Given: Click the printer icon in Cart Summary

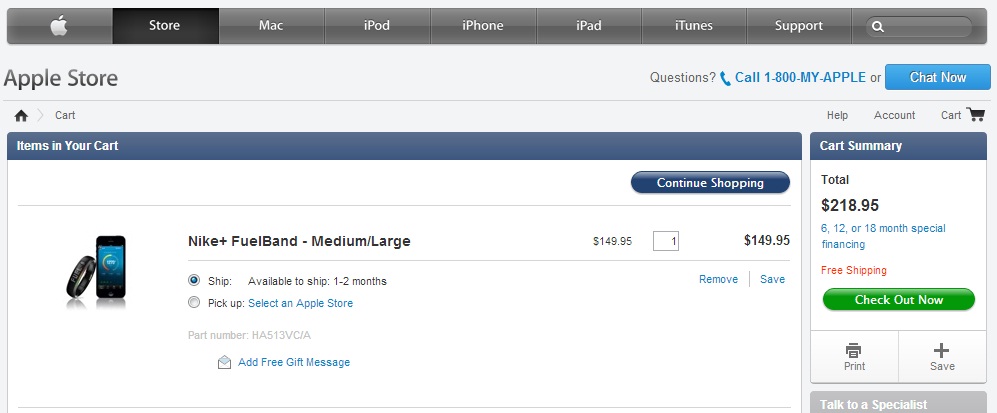Looking at the screenshot, I should [x=853, y=350].
